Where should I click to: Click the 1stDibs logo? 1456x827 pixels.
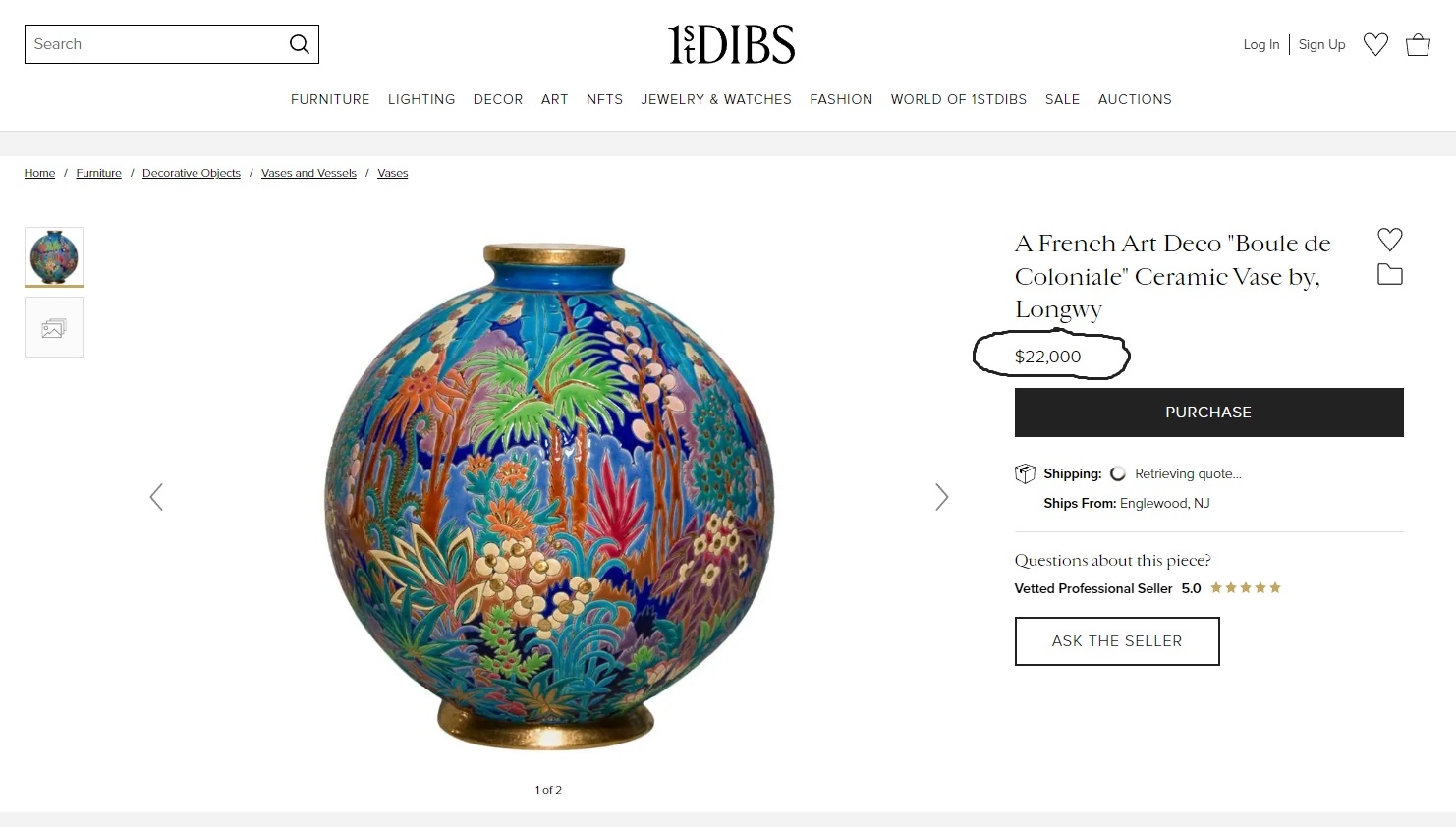pyautogui.click(x=731, y=44)
